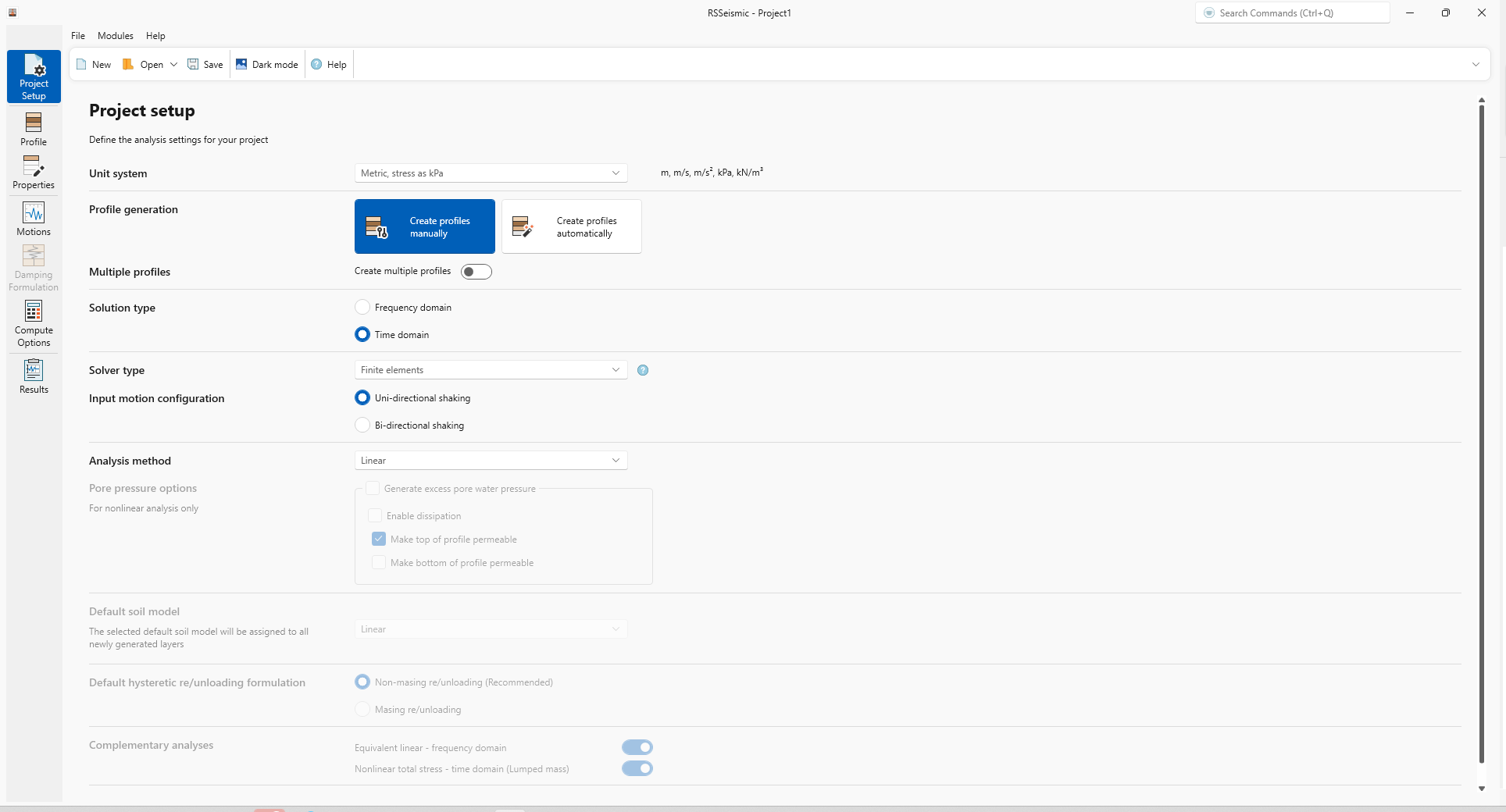Select the Frequency domain solution type
Viewport: 1506px width, 812px height.
click(362, 308)
